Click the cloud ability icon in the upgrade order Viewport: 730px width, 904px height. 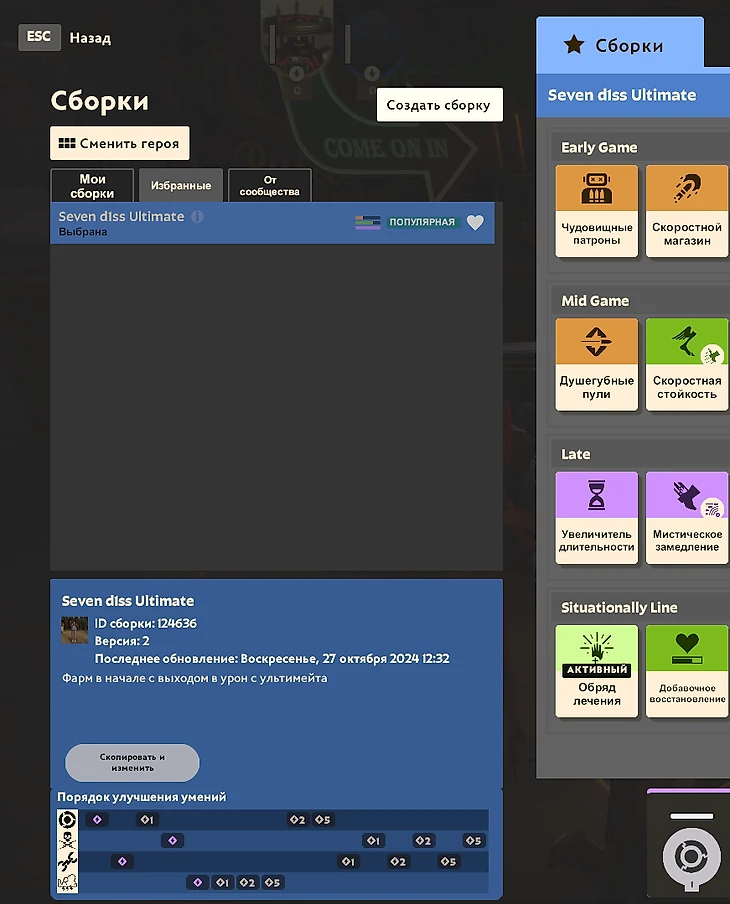pos(67,882)
